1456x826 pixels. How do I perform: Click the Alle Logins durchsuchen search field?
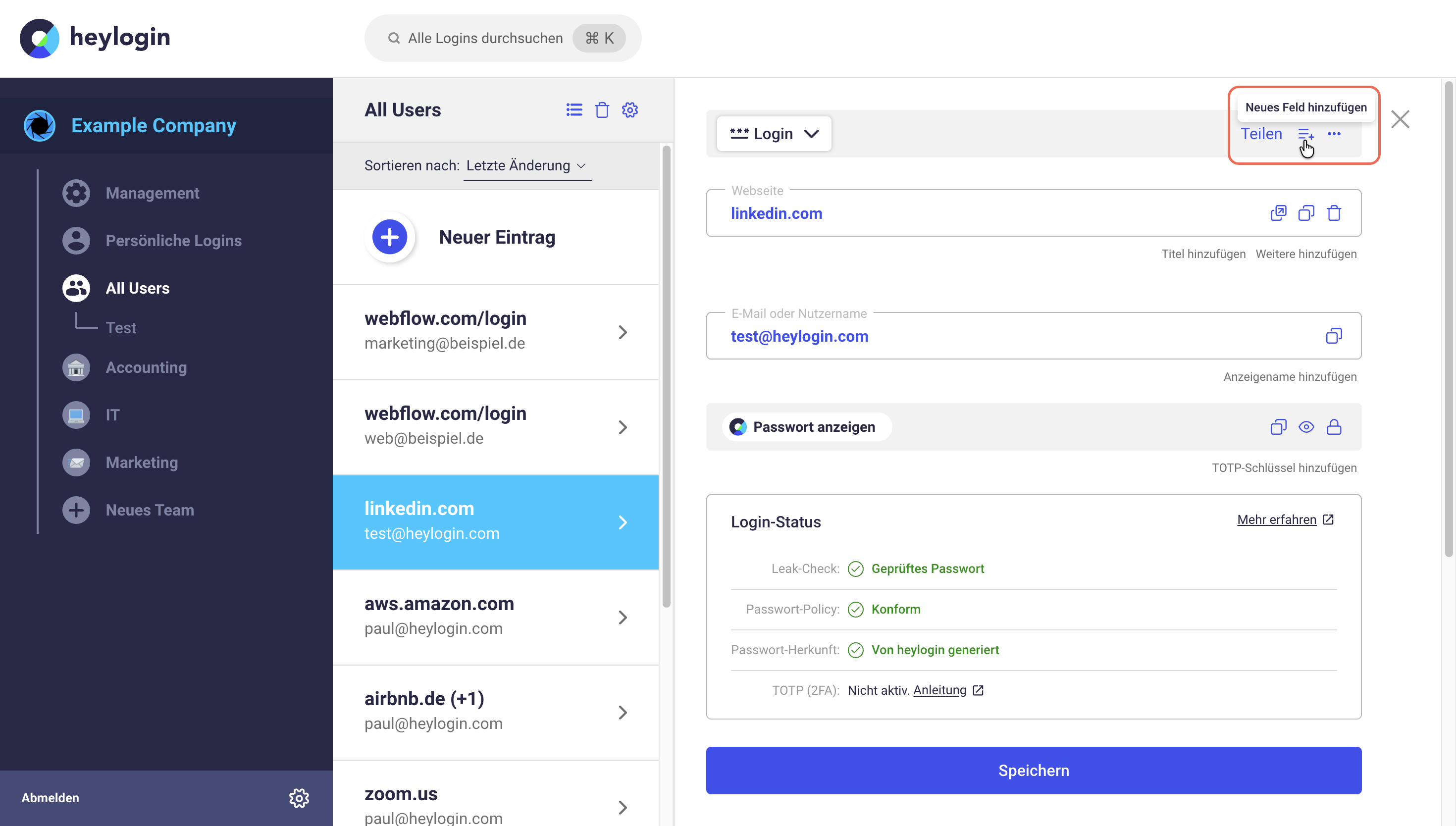(485, 38)
